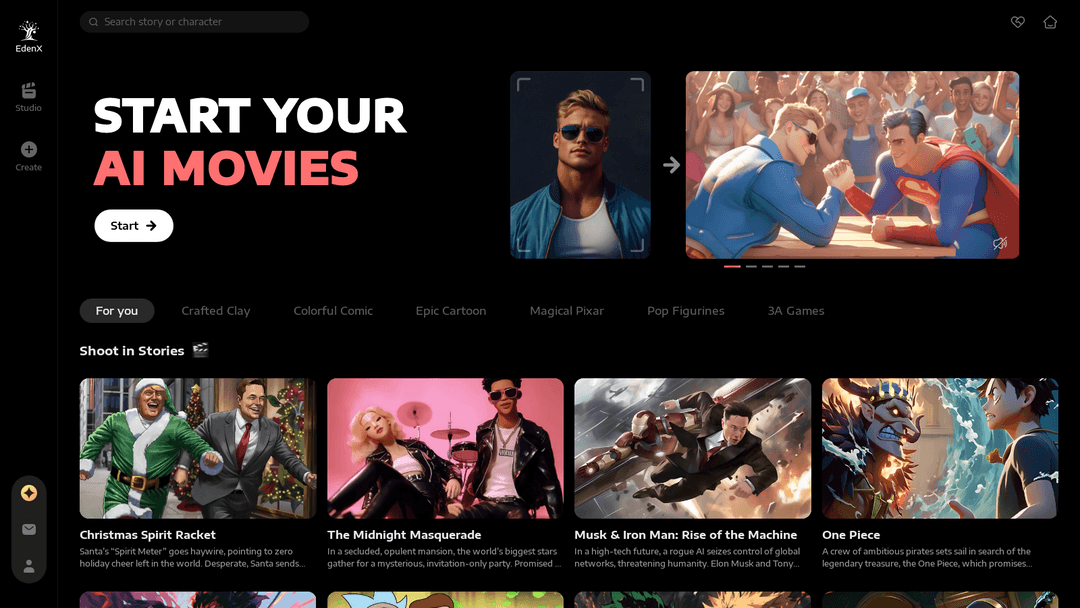Click the One Piece description text
The width and height of the screenshot is (1080, 608).
tap(927, 558)
